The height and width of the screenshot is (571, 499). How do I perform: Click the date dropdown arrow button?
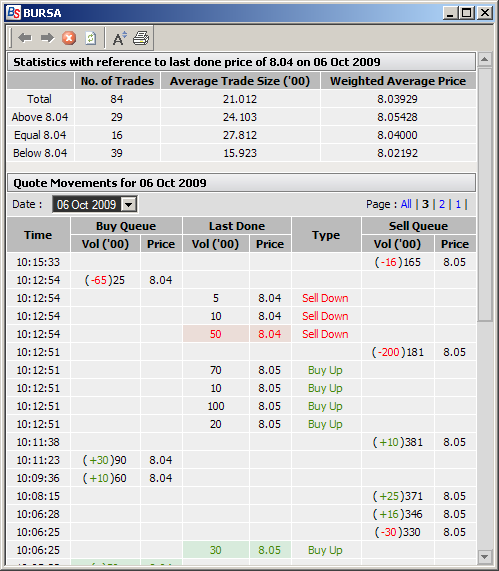click(128, 204)
